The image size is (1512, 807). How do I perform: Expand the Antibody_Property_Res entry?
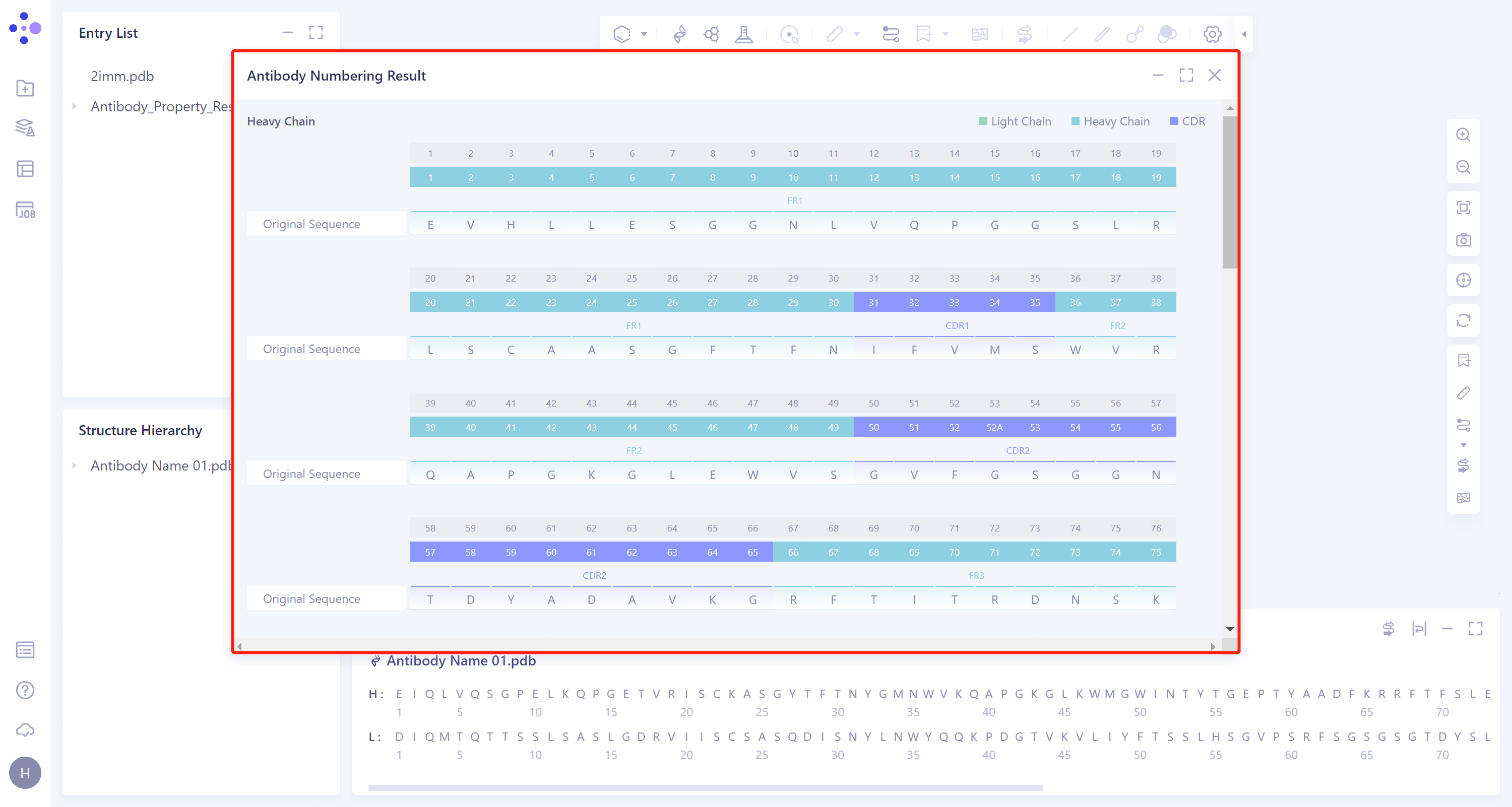(x=75, y=106)
